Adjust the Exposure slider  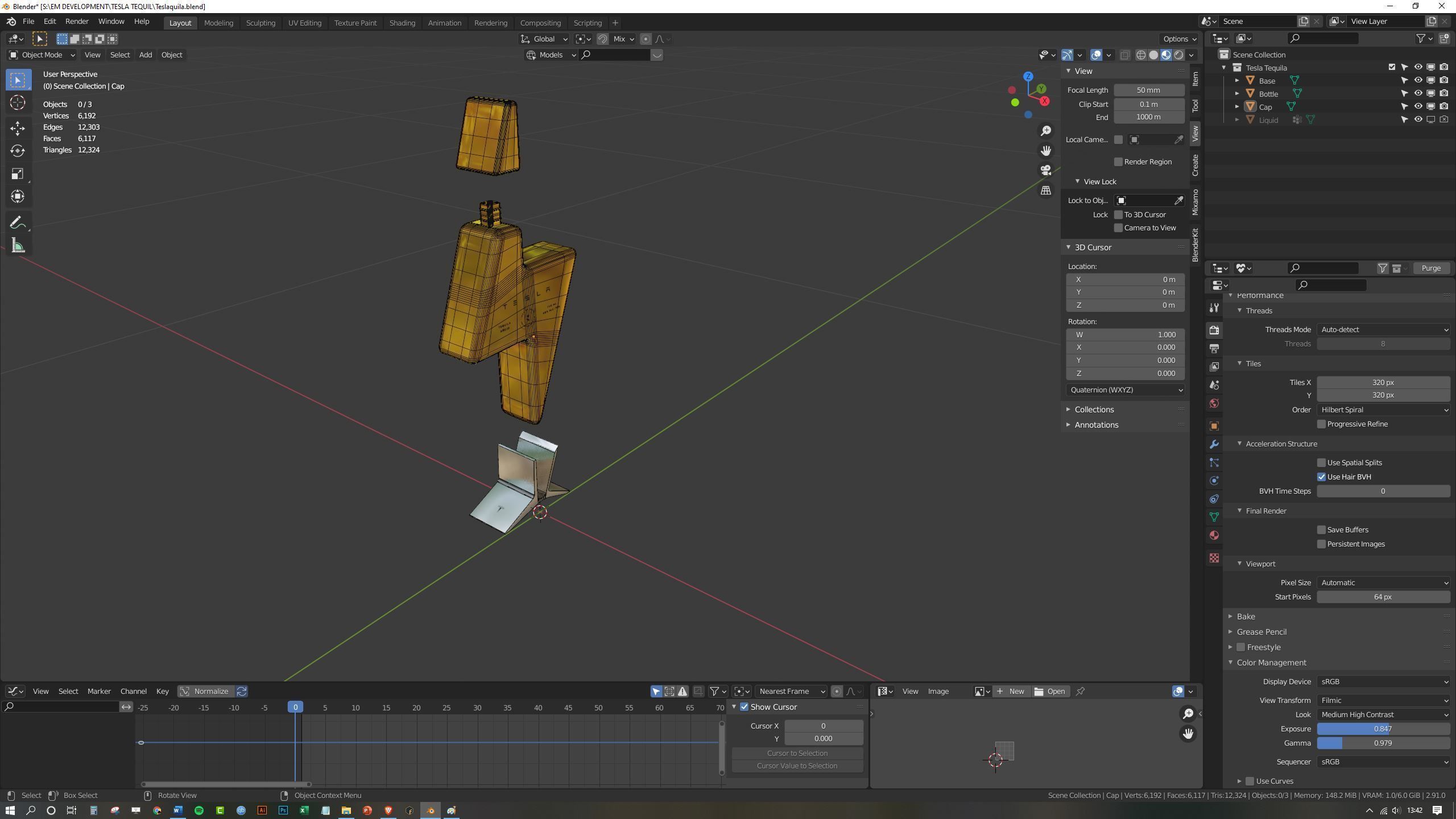tap(1383, 729)
